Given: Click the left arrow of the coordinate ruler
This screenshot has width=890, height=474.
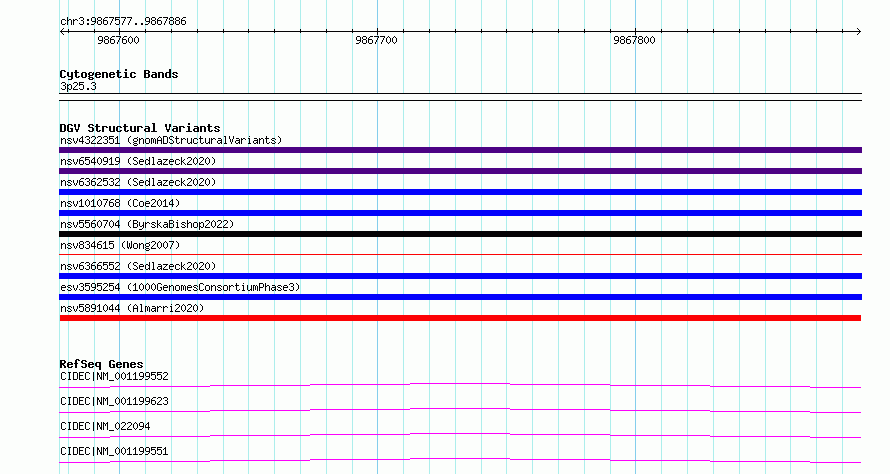Looking at the screenshot, I should pyautogui.click(x=63, y=32).
